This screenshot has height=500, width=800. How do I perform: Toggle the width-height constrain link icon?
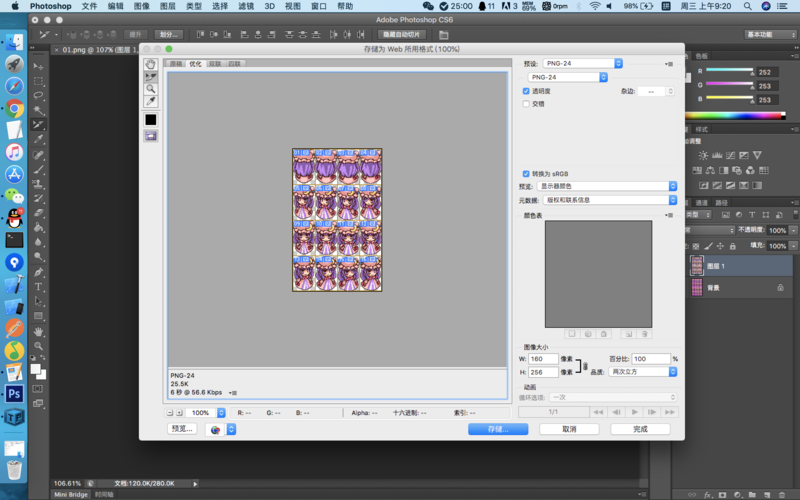click(585, 366)
